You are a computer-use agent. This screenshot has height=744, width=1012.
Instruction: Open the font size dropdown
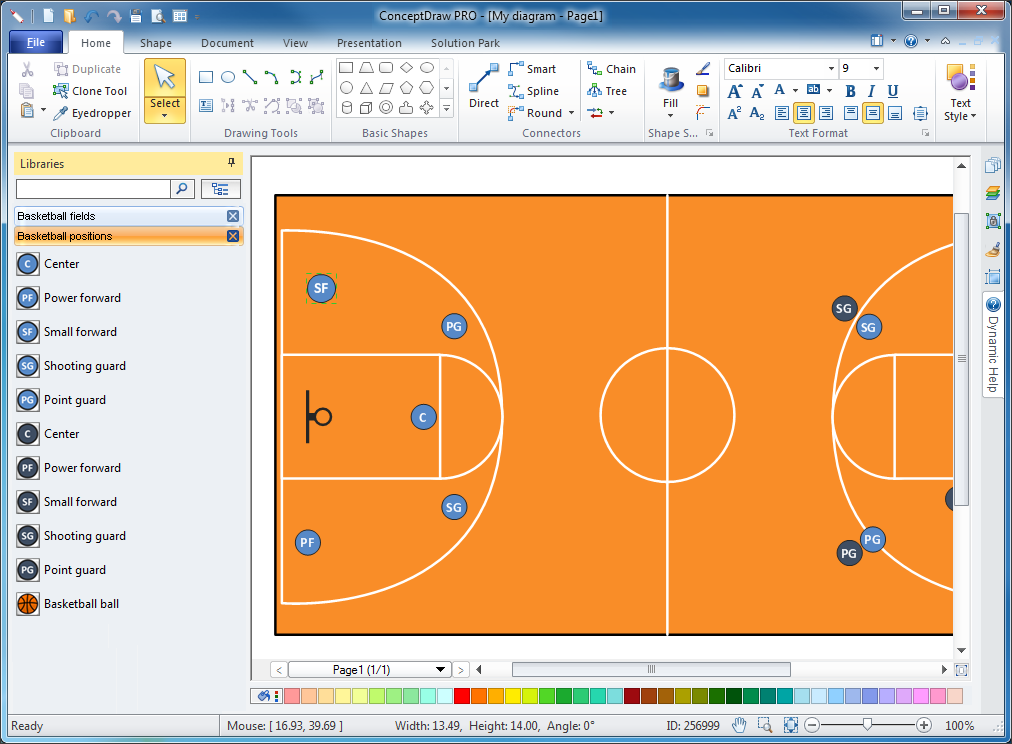click(876, 68)
